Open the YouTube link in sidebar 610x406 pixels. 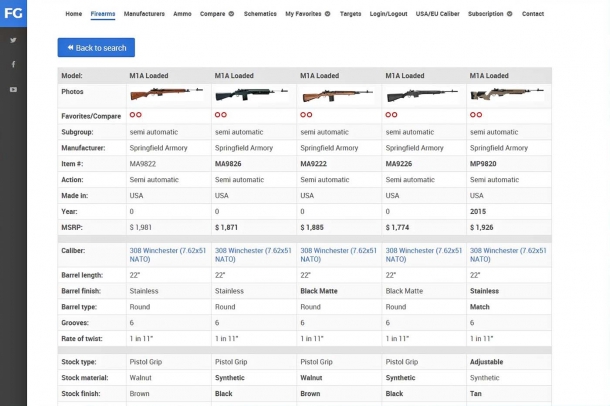pyautogui.click(x=13, y=89)
